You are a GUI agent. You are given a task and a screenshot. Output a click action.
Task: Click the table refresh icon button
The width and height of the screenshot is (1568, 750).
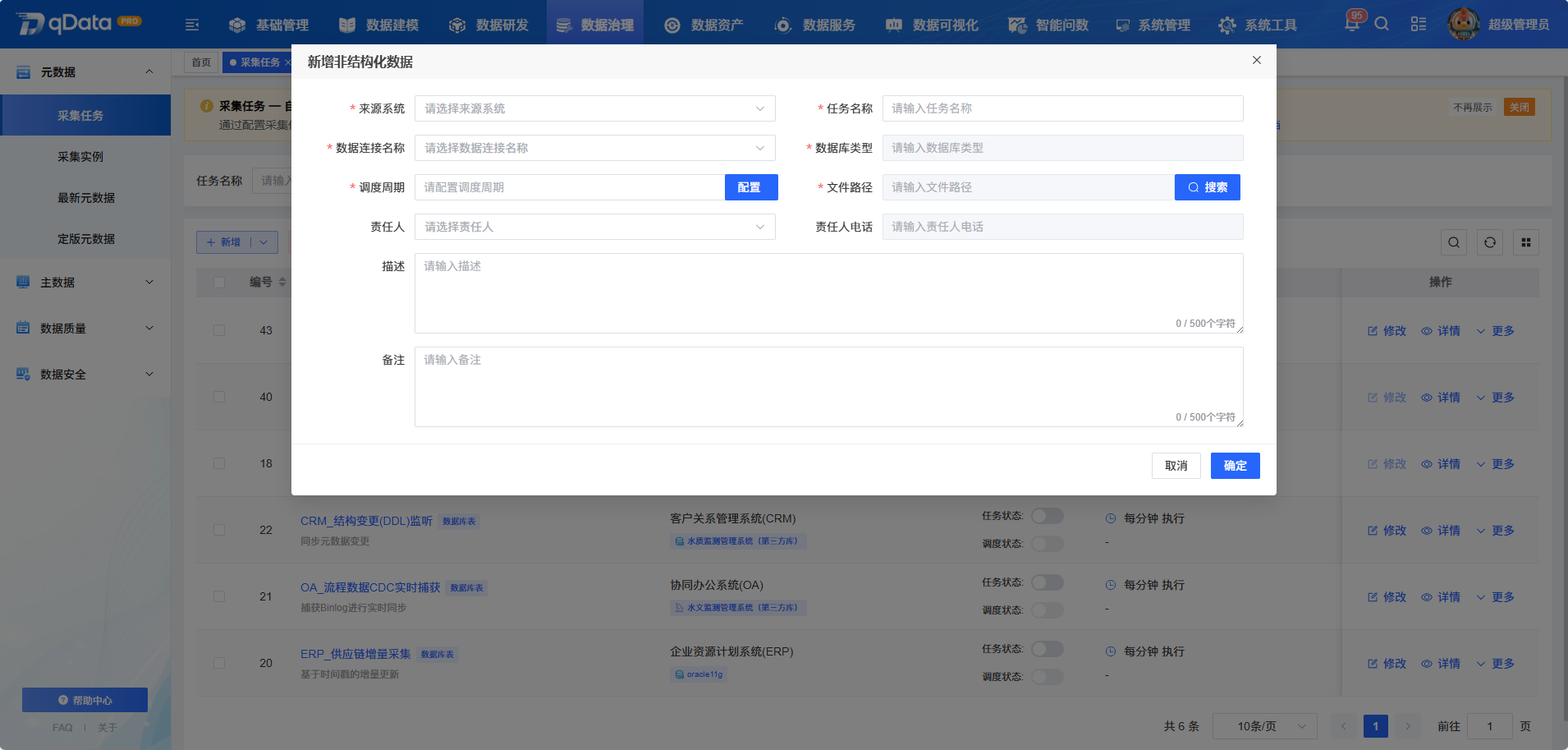1490,242
